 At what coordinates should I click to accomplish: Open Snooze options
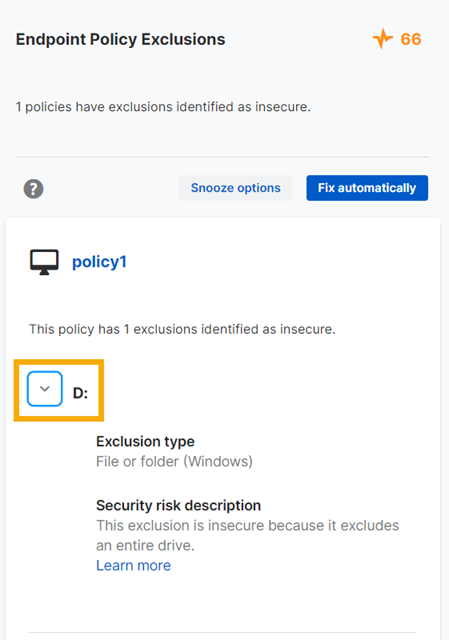(x=236, y=188)
